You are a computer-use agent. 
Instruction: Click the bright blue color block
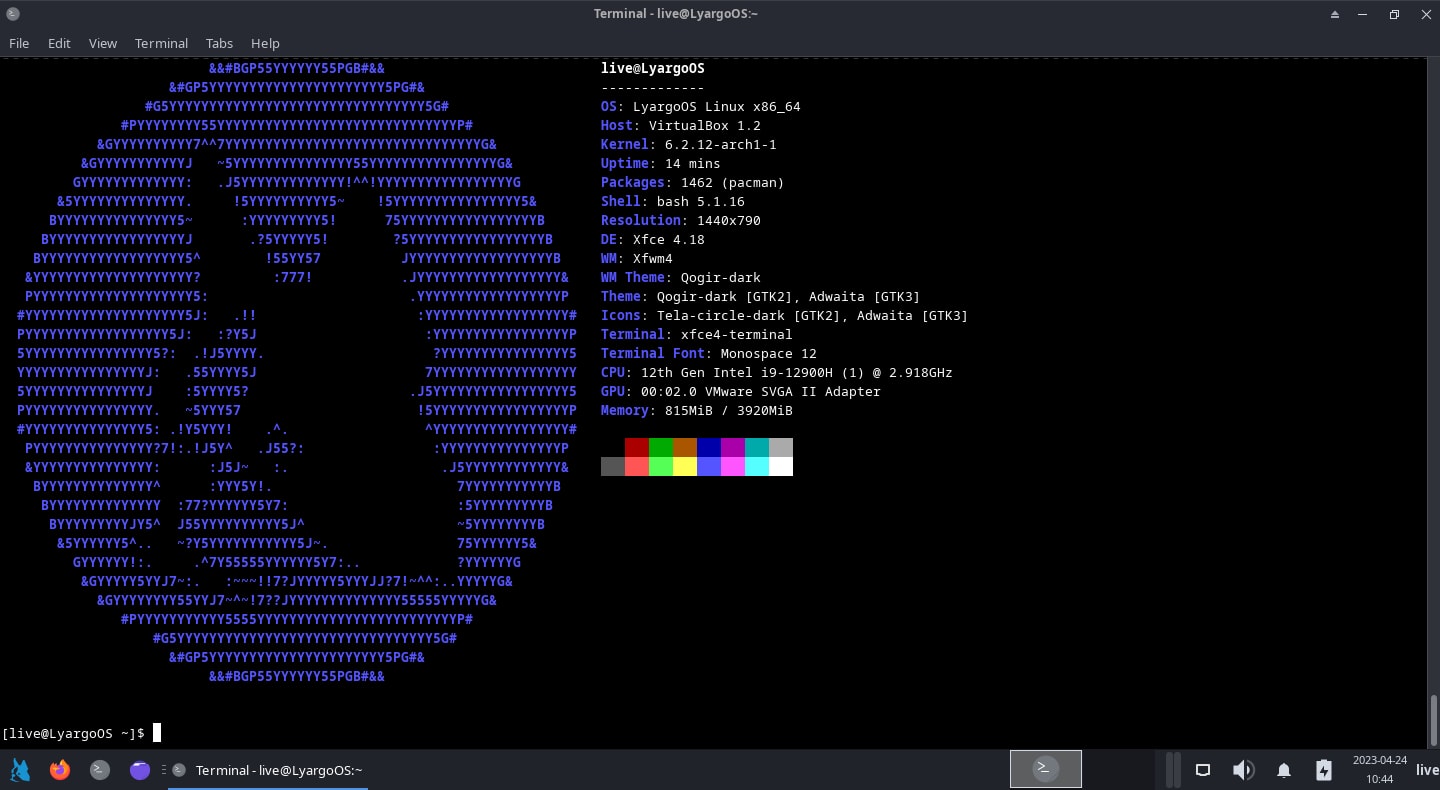709,466
